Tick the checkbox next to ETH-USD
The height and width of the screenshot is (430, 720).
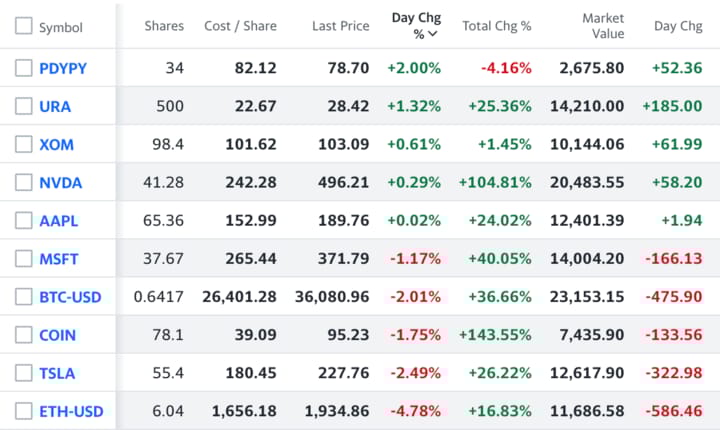click(x=24, y=411)
